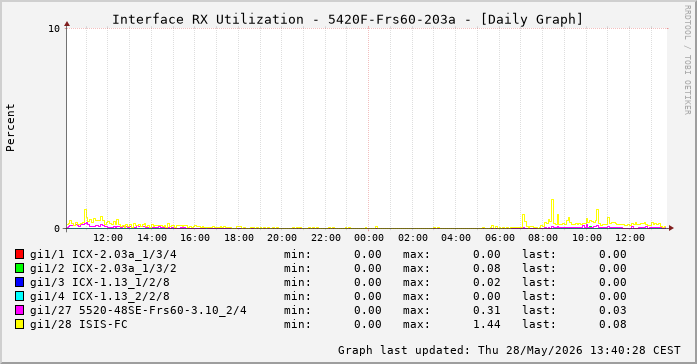Viewport: 697px width, 364px height.
Task: Click legend label gi1/3 ICX-1.13_1/2/8
Action: [100, 282]
